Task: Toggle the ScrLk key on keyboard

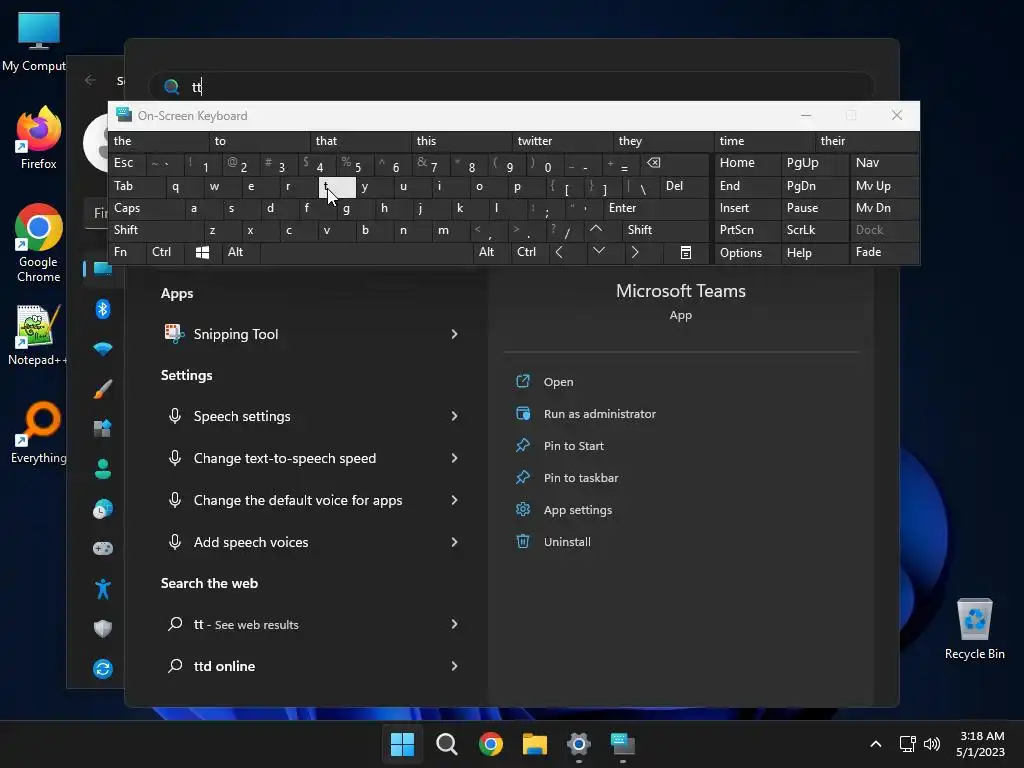Action: (815, 230)
